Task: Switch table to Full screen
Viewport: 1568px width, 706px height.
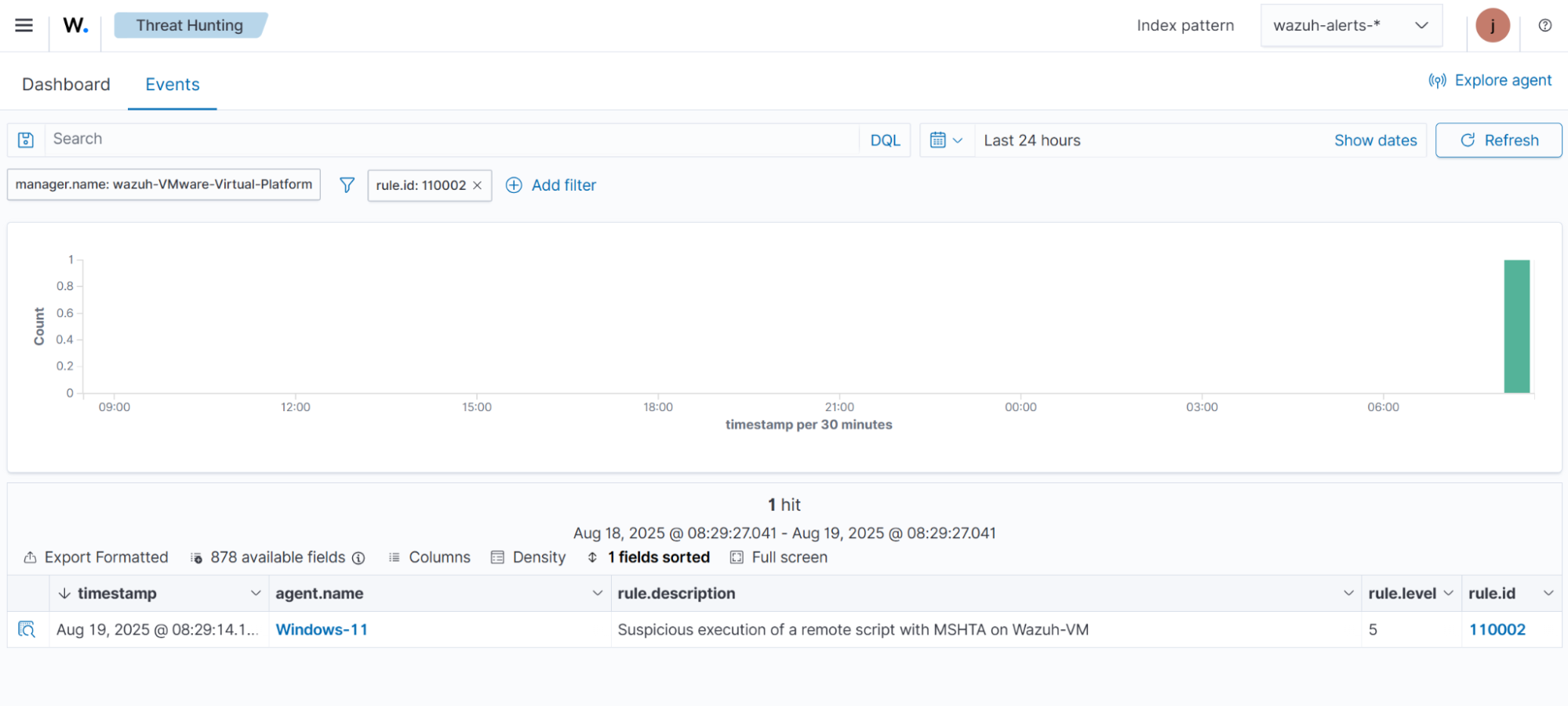Action: 779,557
